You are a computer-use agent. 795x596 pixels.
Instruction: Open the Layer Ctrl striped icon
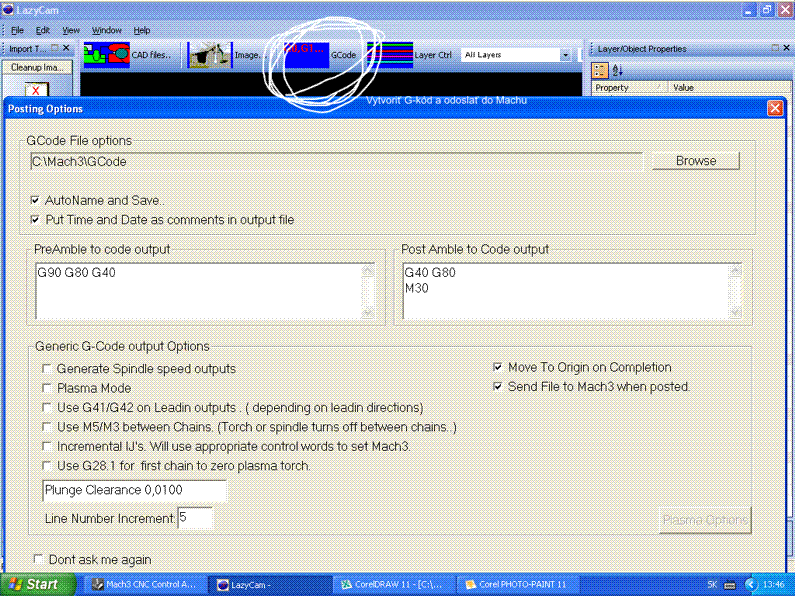(390, 55)
